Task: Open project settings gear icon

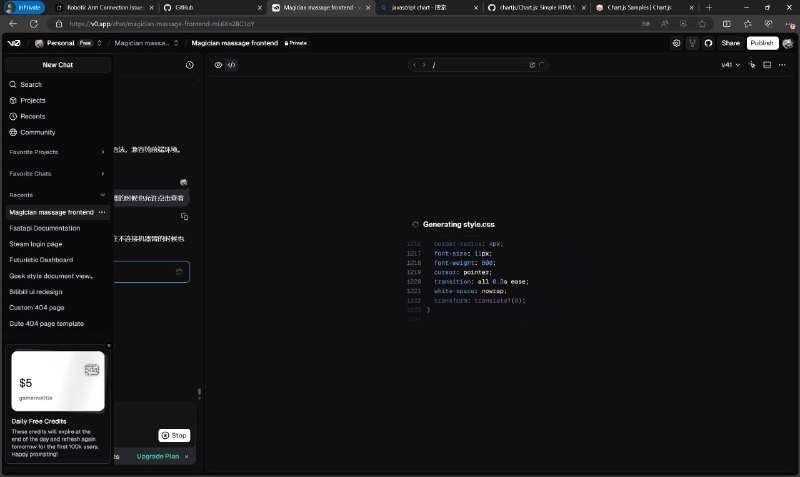Action: point(677,43)
